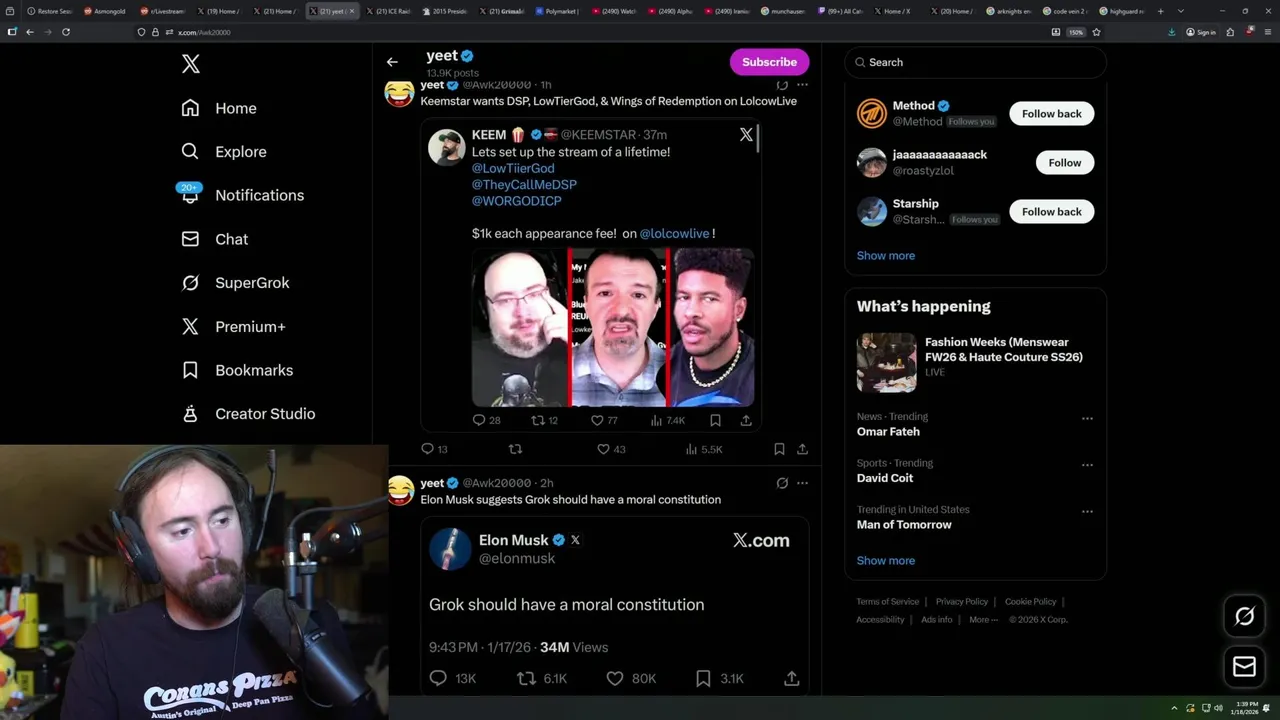Switch to the Asmongold browser tab
This screenshot has width=1280, height=720.
[x=108, y=11]
